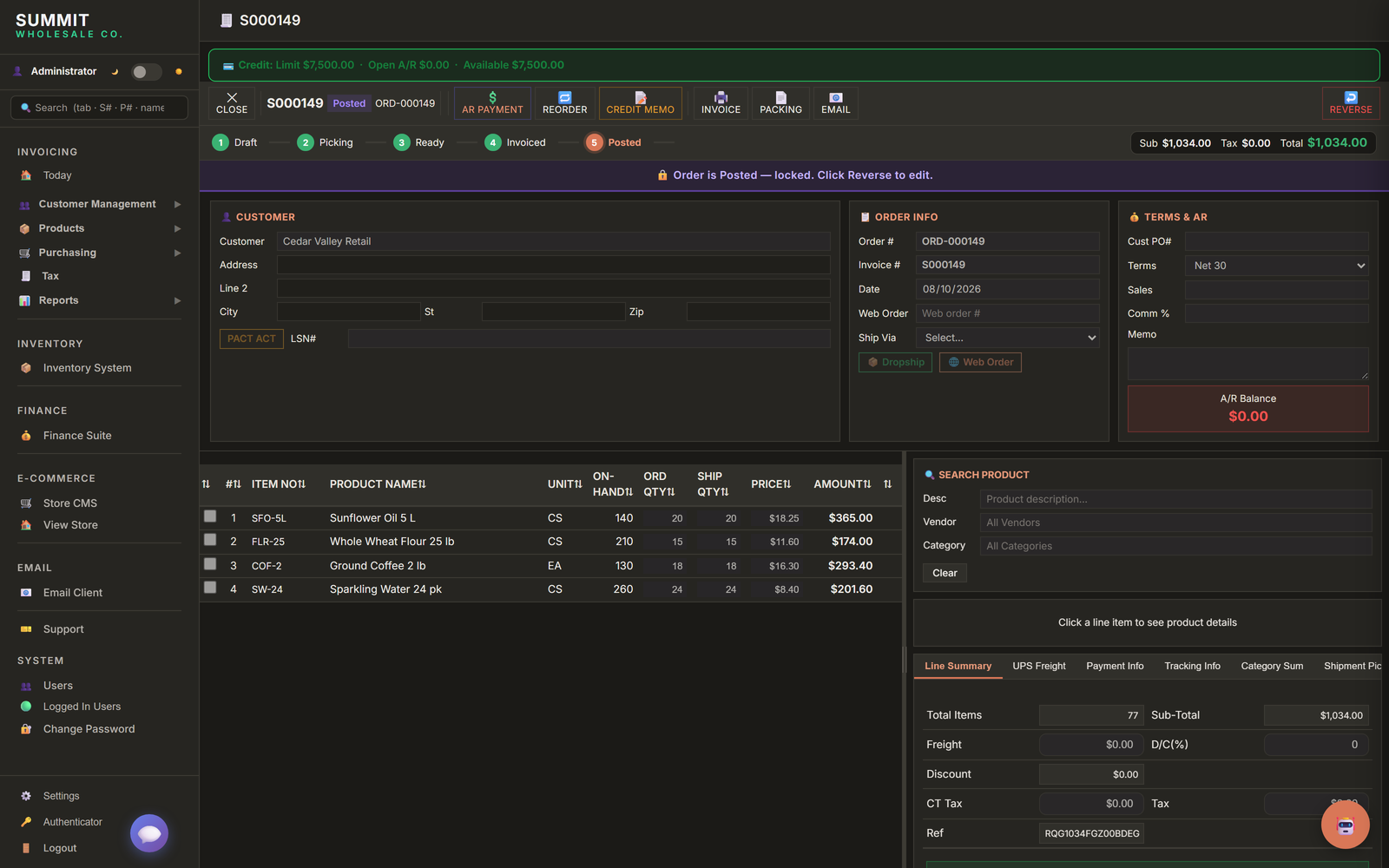Check the Whole Wheat Flour row checkbox
1389x868 pixels.
pos(210,540)
